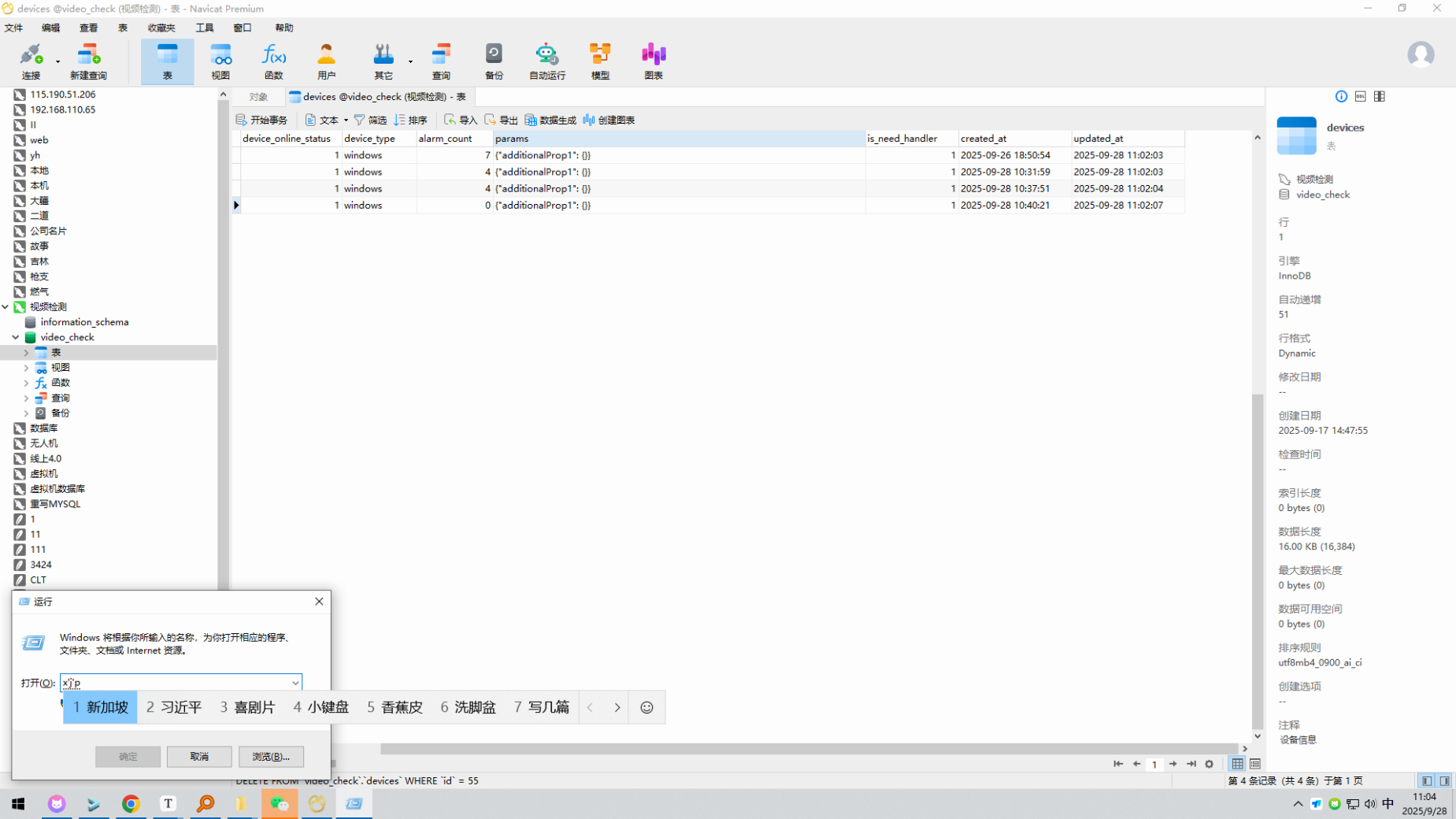Click the New Query (新建查询) toolbar icon
The image size is (1456, 819).
tap(88, 61)
